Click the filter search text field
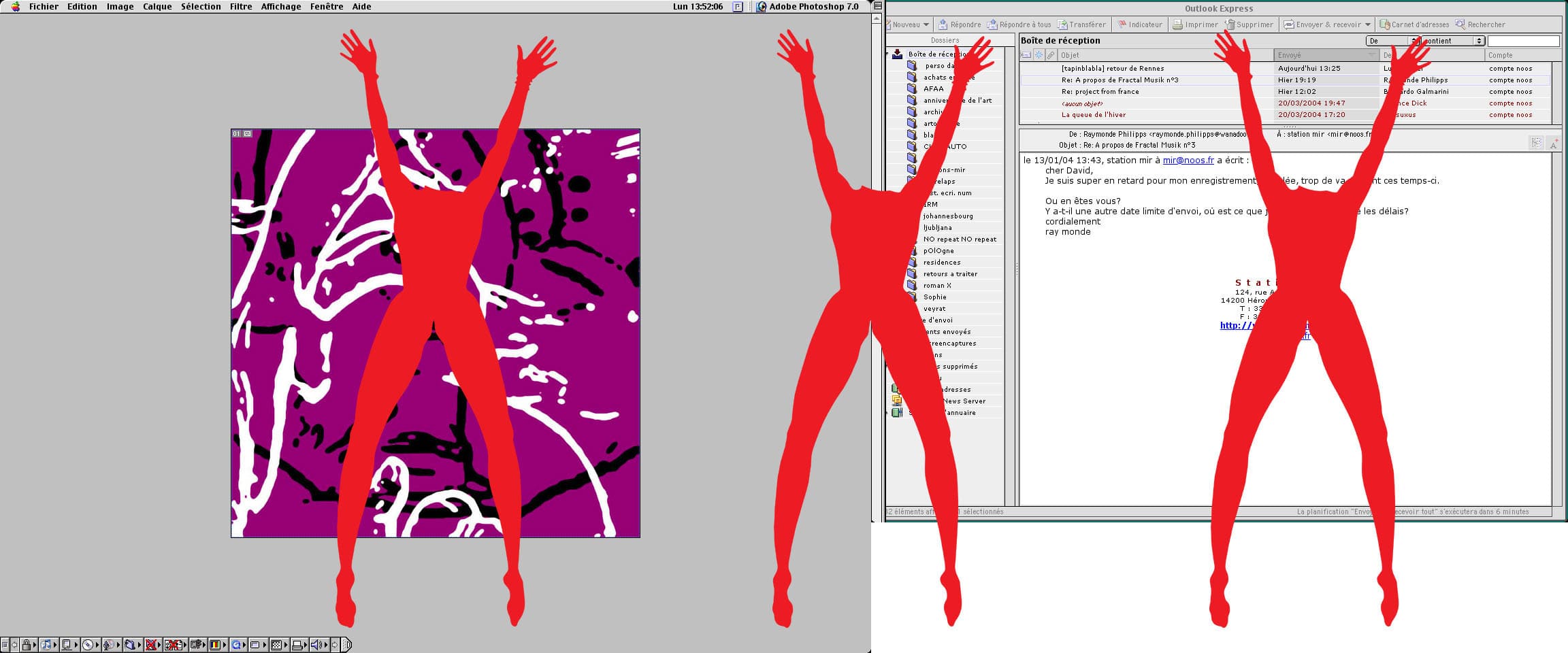This screenshot has width=1568, height=653. [x=1524, y=41]
